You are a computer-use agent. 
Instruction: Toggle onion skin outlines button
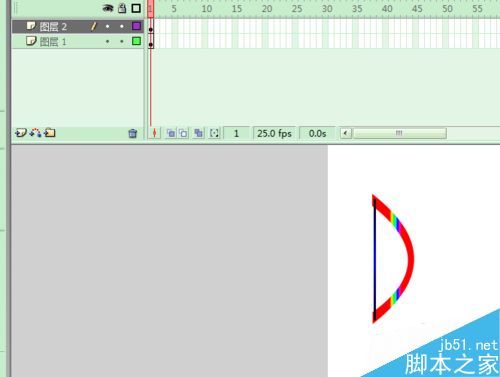pos(183,133)
